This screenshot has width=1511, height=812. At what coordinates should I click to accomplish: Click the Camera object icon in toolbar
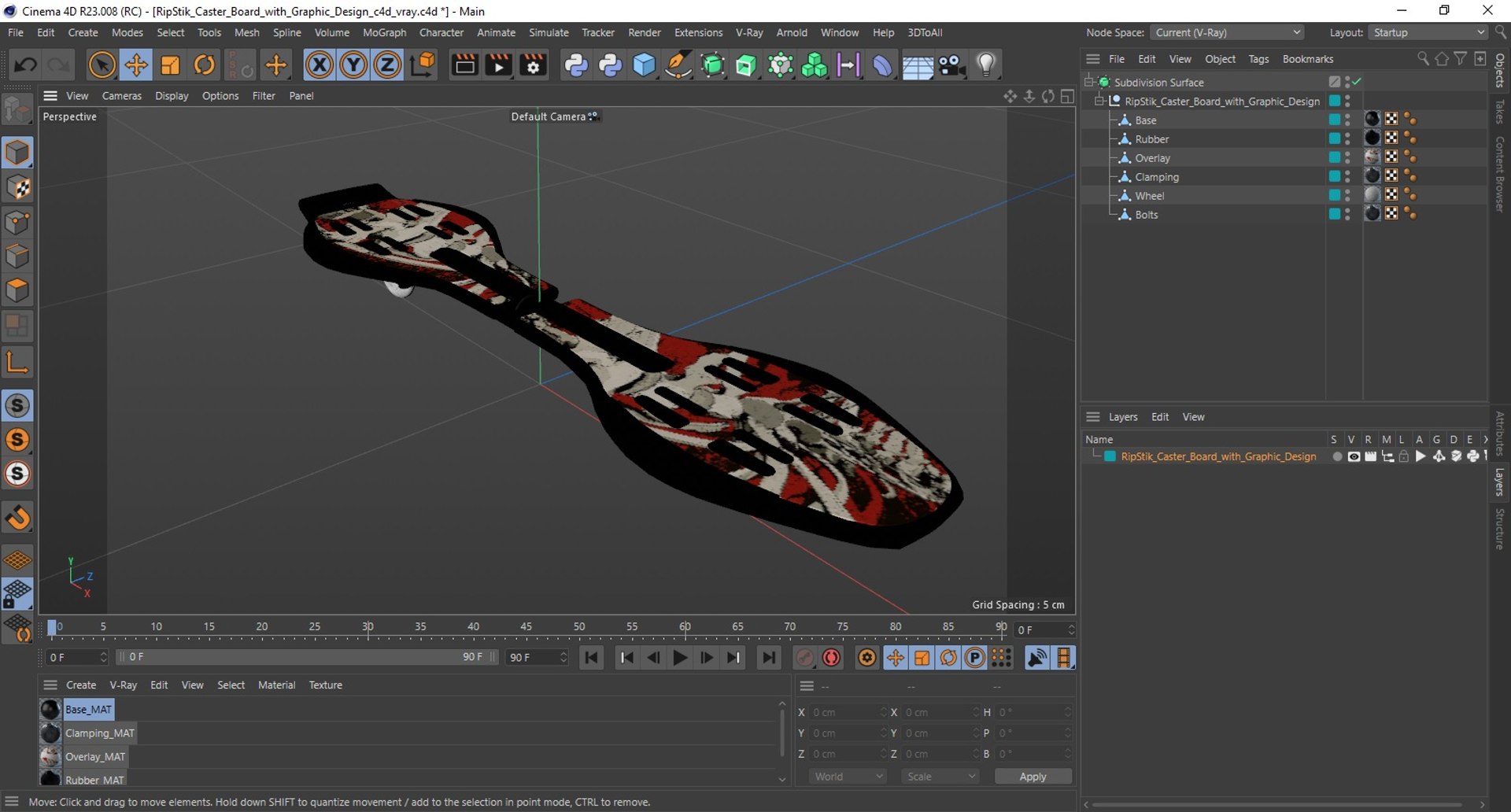pyautogui.click(x=951, y=65)
